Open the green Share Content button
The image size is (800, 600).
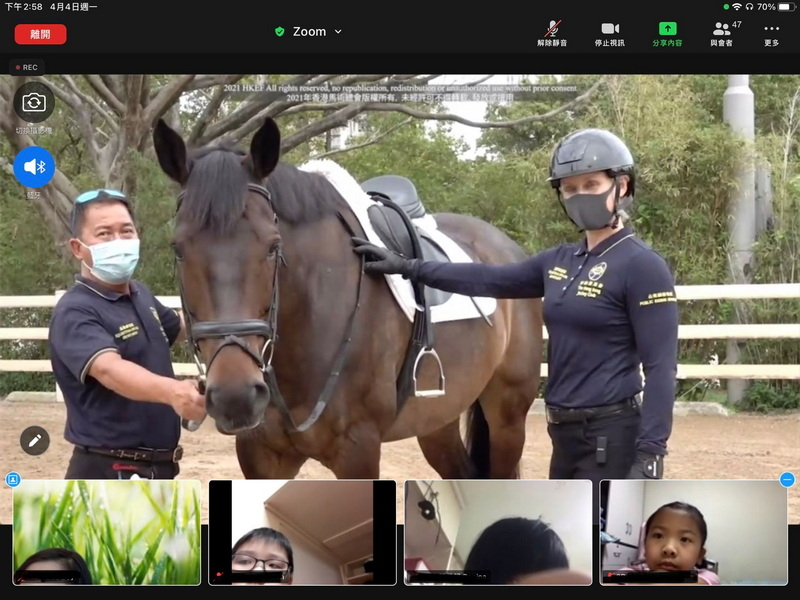pos(667,34)
